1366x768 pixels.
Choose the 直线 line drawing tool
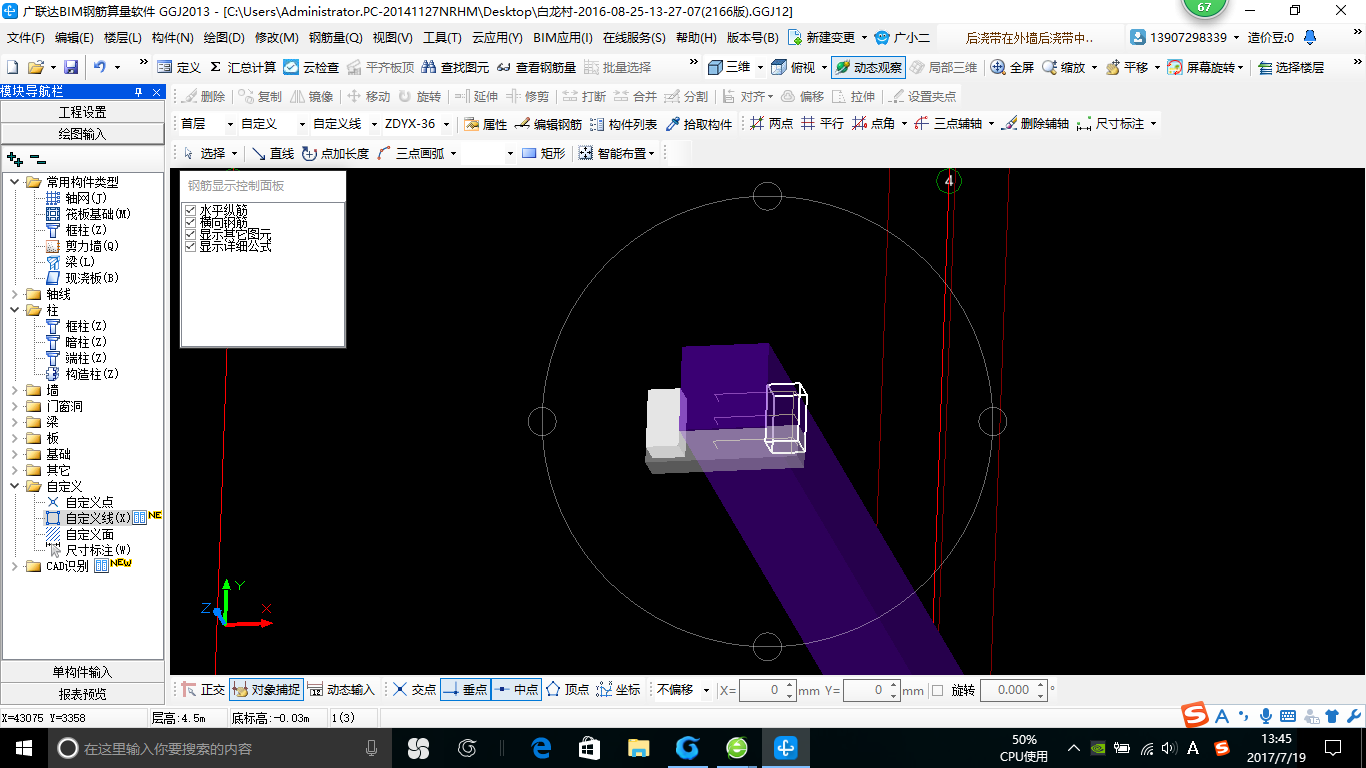point(272,153)
